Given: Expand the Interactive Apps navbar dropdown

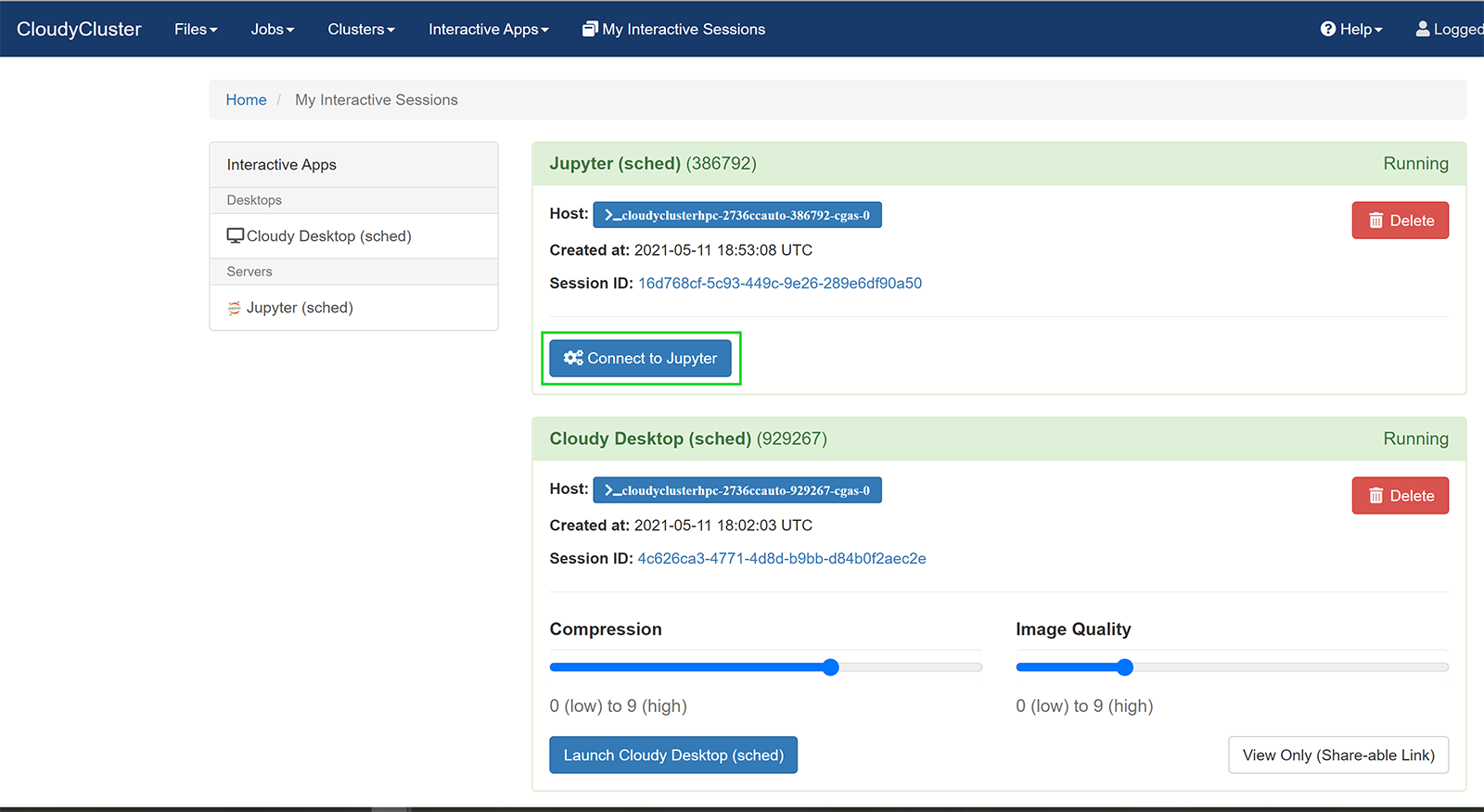Looking at the screenshot, I should click(489, 29).
